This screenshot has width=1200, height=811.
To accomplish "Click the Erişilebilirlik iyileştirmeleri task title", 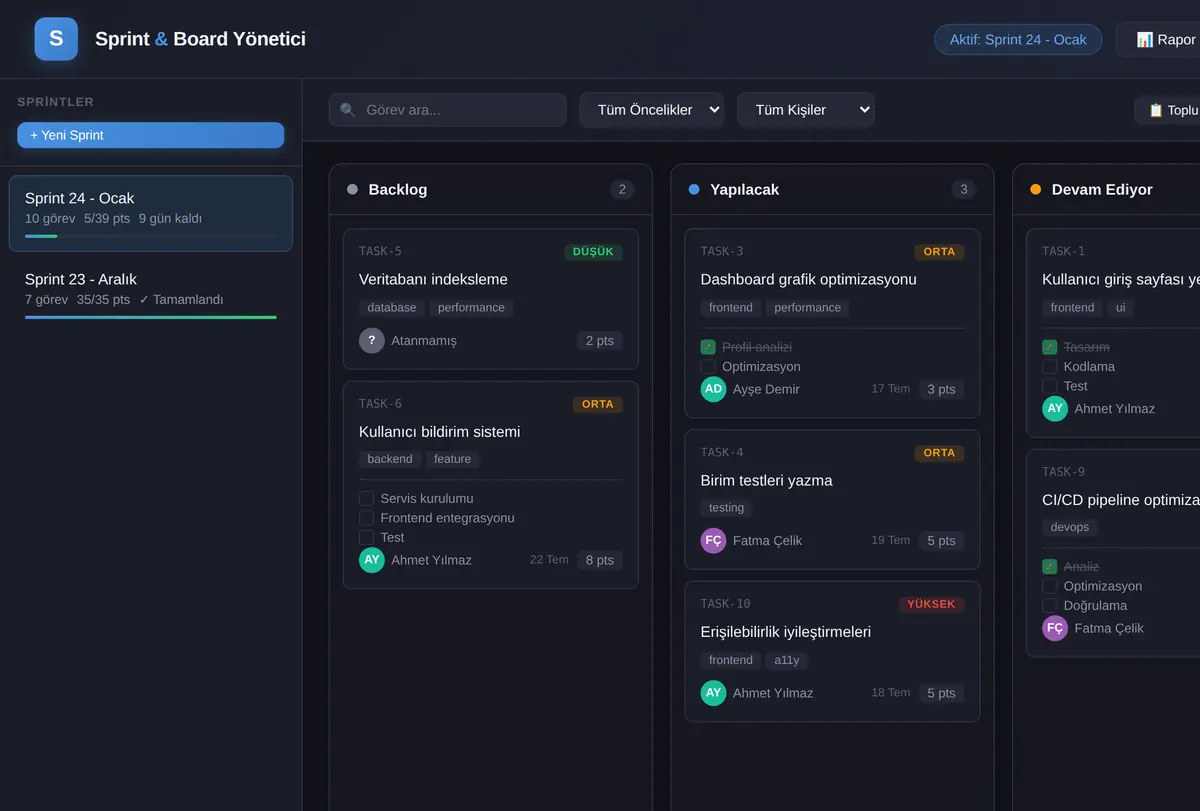I will [x=786, y=632].
